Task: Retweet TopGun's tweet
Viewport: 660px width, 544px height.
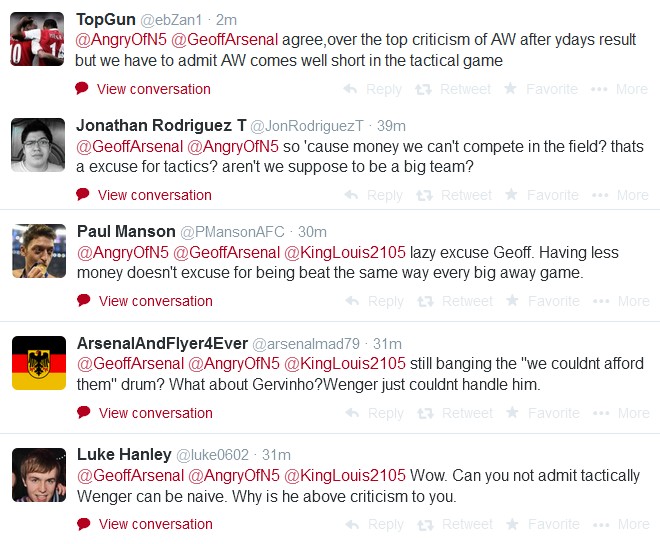Action: tap(453, 89)
